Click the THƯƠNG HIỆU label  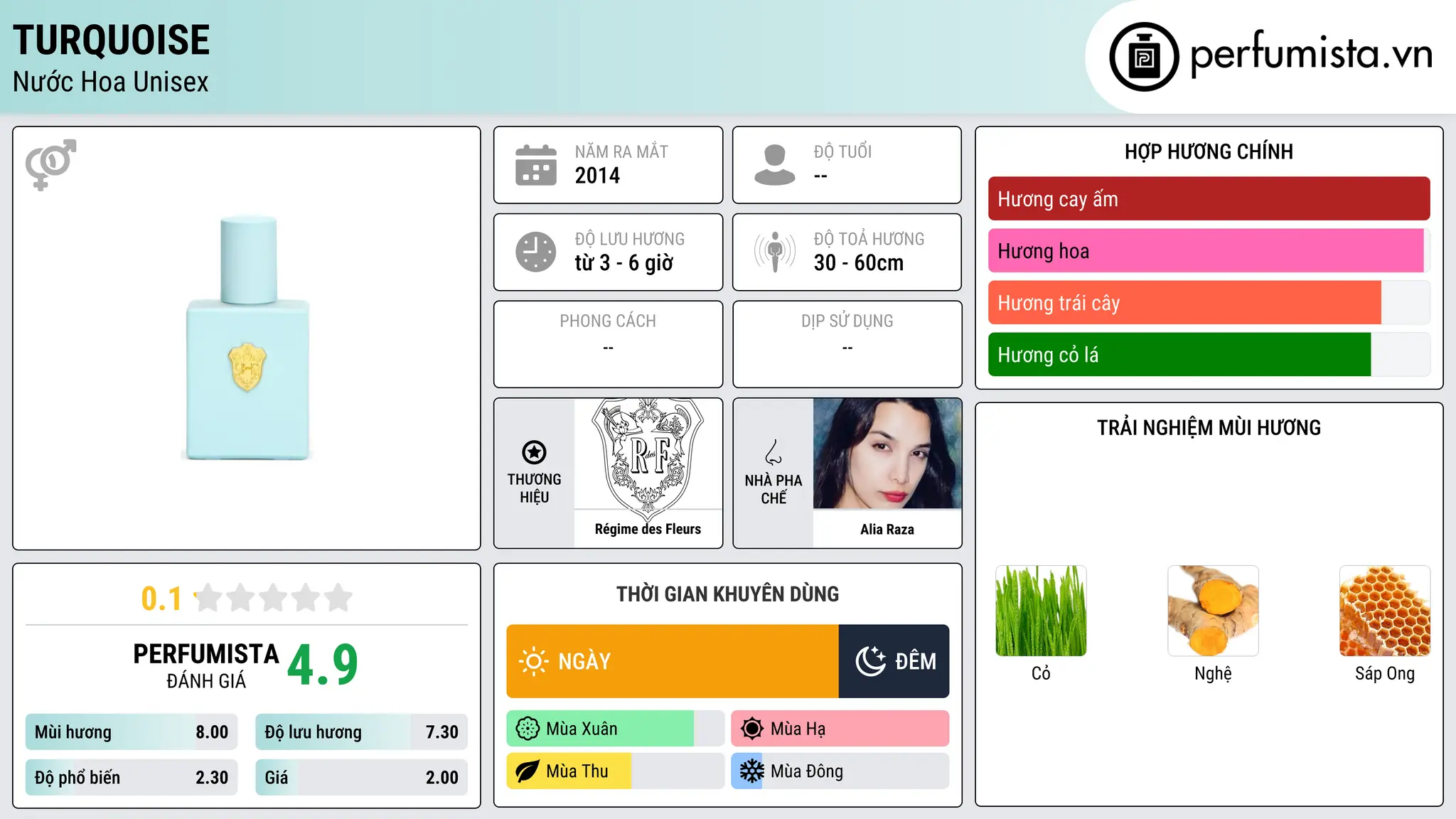pos(534,488)
